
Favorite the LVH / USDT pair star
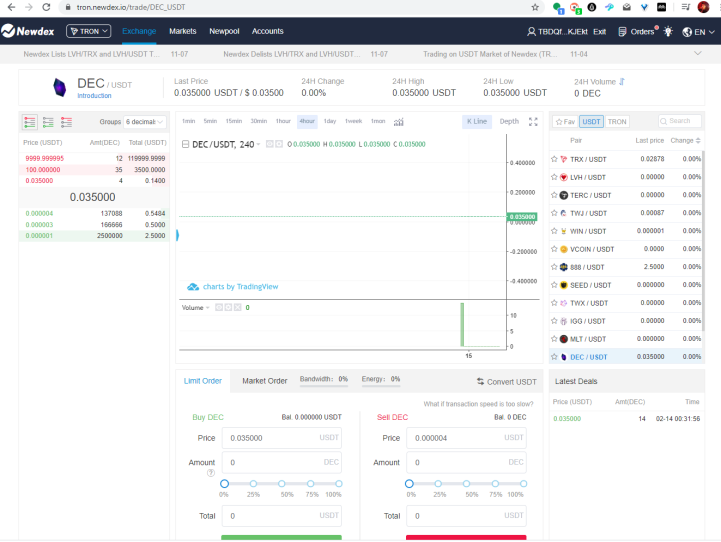click(554, 177)
